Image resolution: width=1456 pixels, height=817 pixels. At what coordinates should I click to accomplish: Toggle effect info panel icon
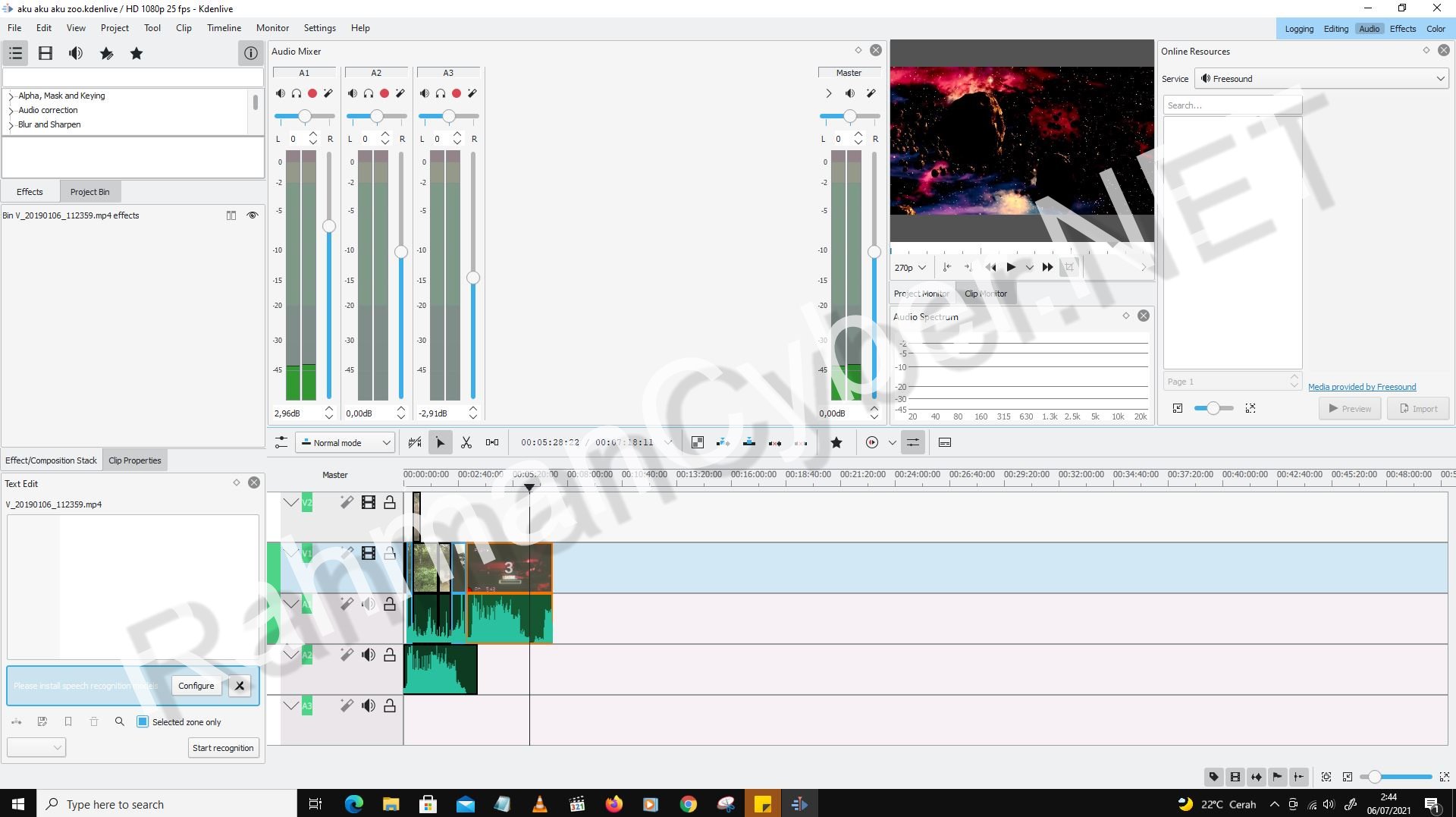coord(250,53)
